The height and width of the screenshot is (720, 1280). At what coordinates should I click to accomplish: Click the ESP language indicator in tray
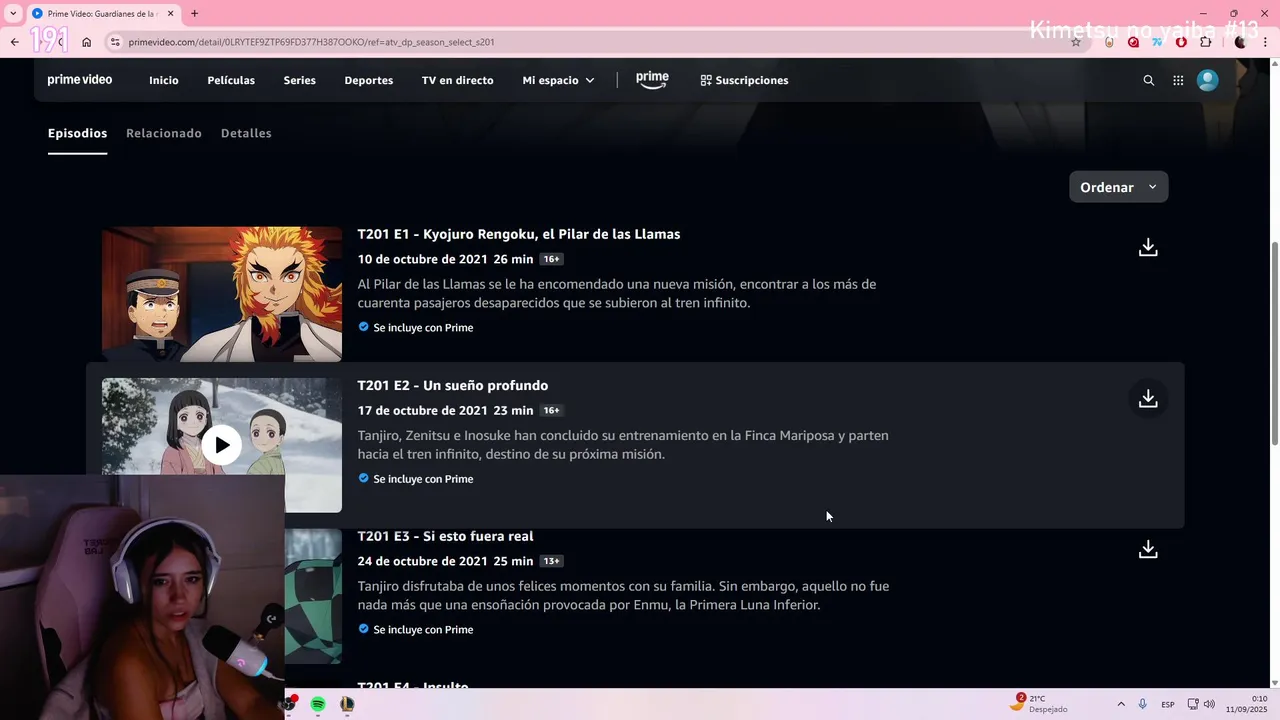(1168, 704)
